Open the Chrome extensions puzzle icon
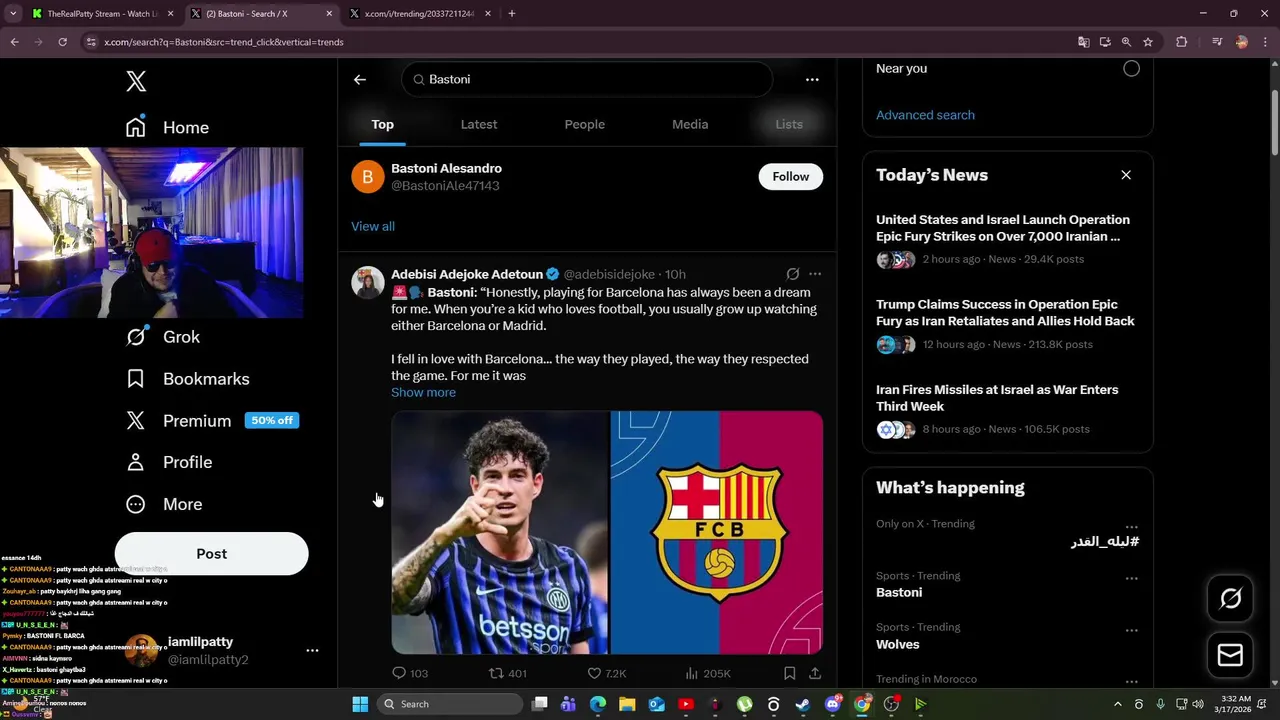The height and width of the screenshot is (720, 1280). (x=1182, y=42)
